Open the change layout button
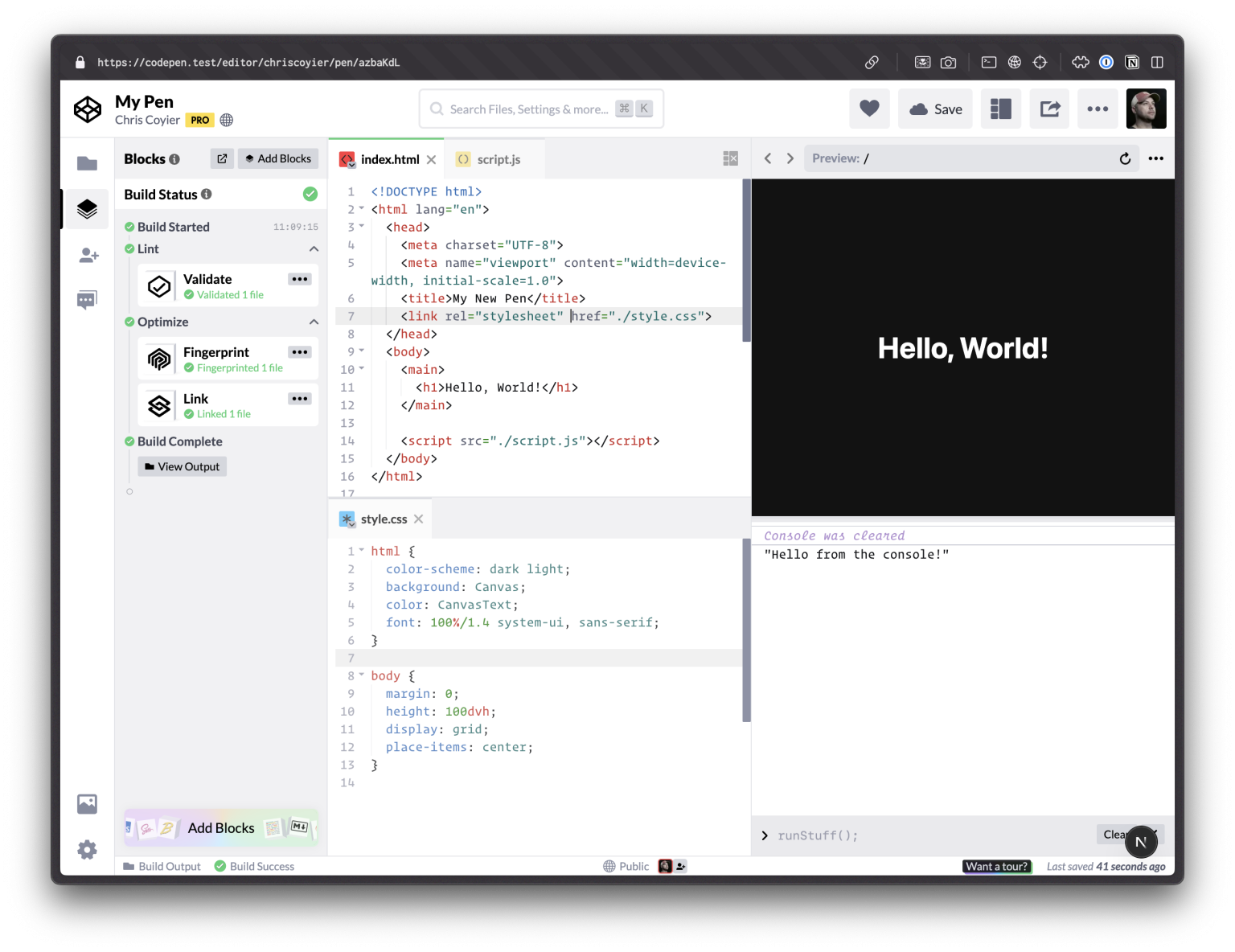Image resolution: width=1235 pixels, height=952 pixels. pos(1000,109)
